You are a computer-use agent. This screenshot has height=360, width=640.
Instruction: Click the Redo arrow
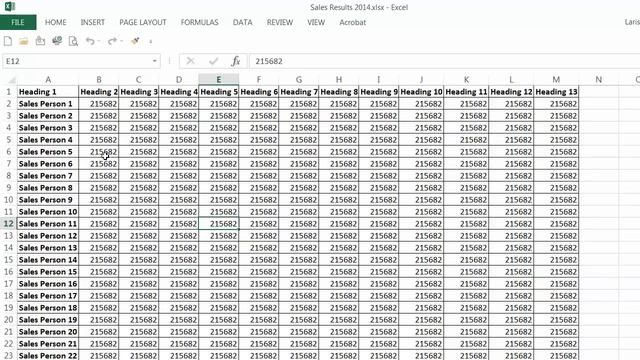point(112,41)
